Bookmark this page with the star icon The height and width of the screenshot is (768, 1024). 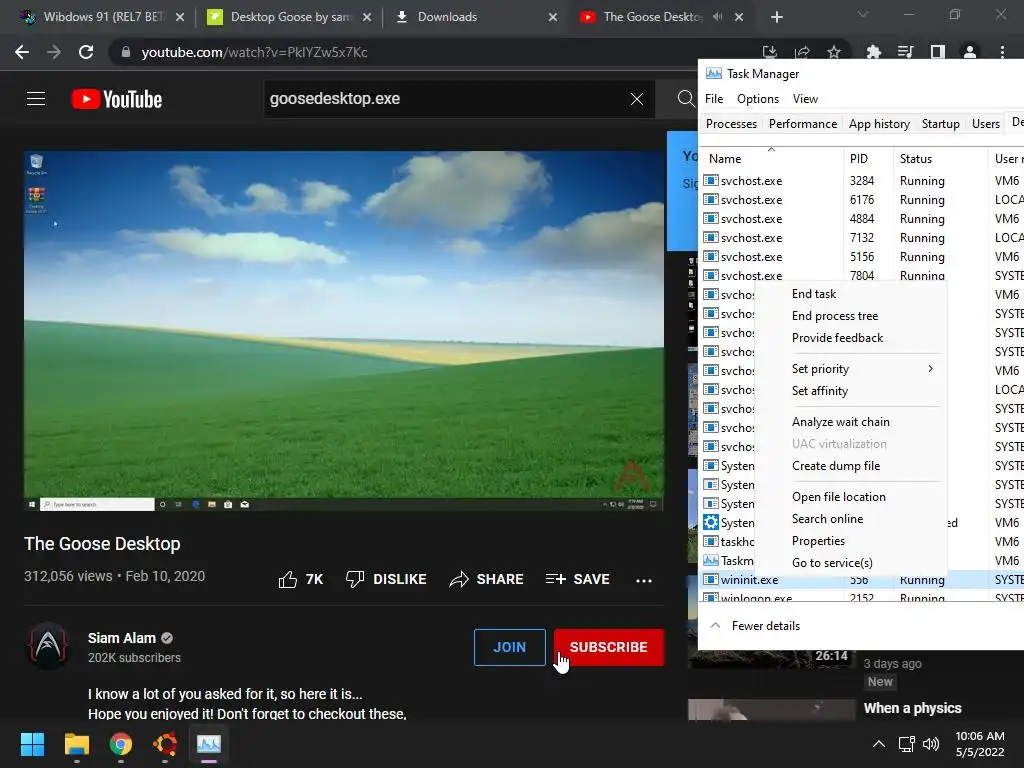(x=834, y=52)
